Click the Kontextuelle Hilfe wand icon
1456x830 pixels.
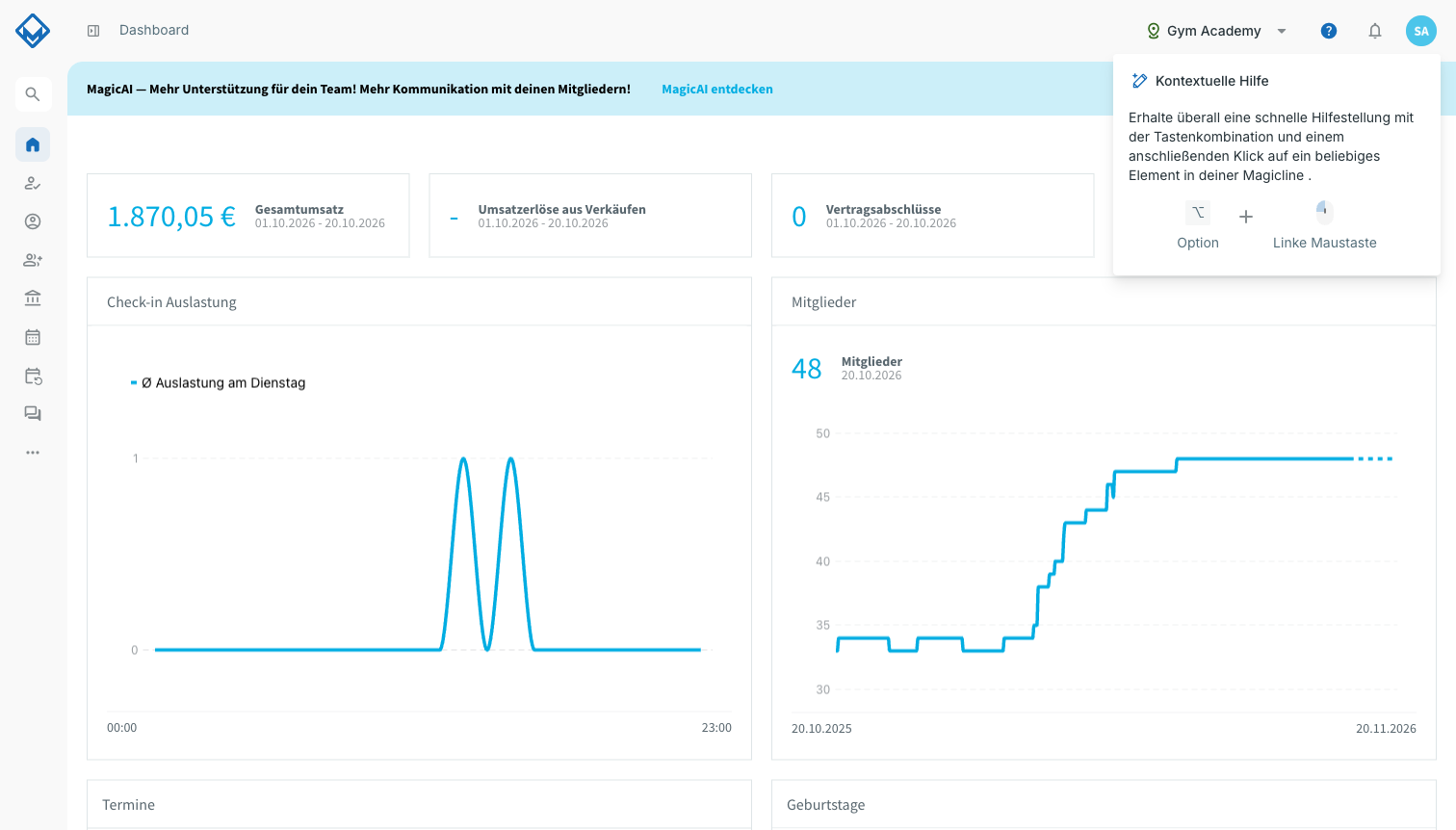point(1139,81)
